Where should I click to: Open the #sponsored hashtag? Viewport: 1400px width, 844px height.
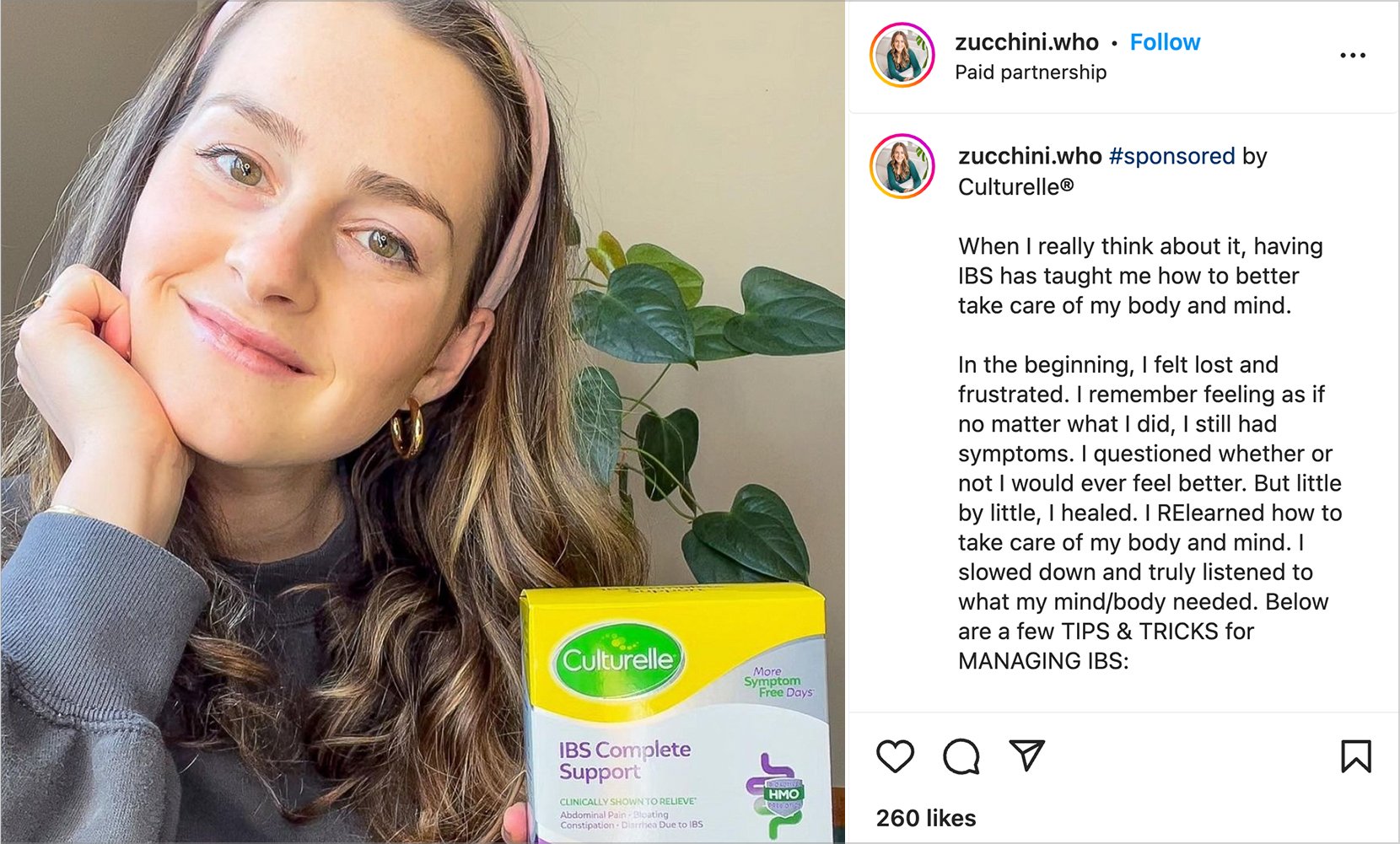click(x=1172, y=156)
